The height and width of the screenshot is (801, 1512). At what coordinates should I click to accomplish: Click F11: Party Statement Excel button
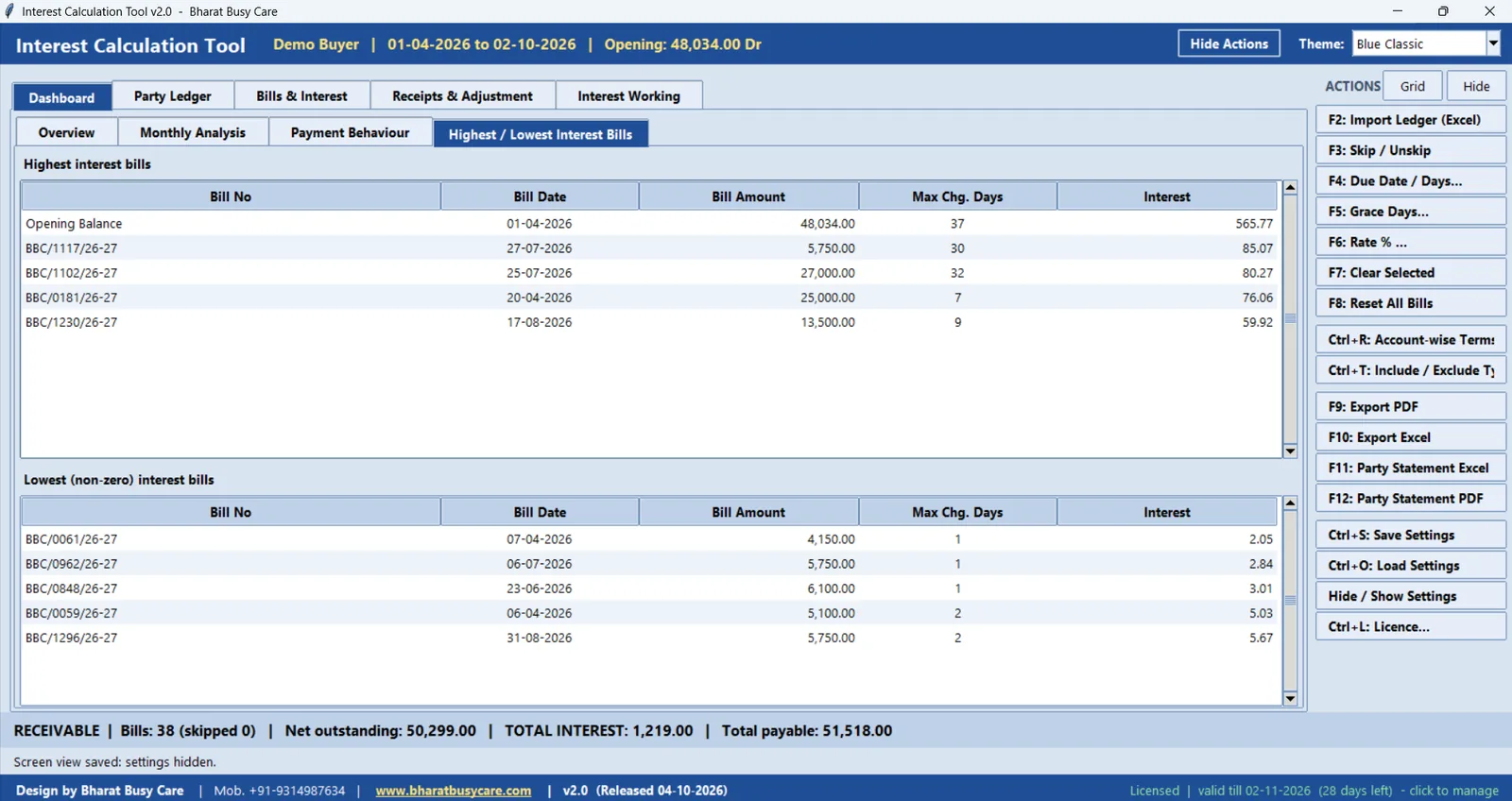[1411, 468]
